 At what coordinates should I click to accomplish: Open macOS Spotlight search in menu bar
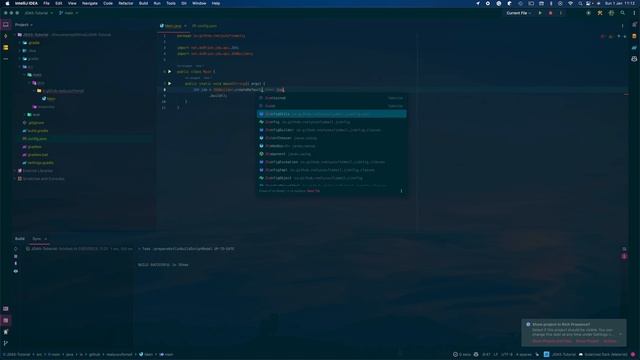pos(580,3)
